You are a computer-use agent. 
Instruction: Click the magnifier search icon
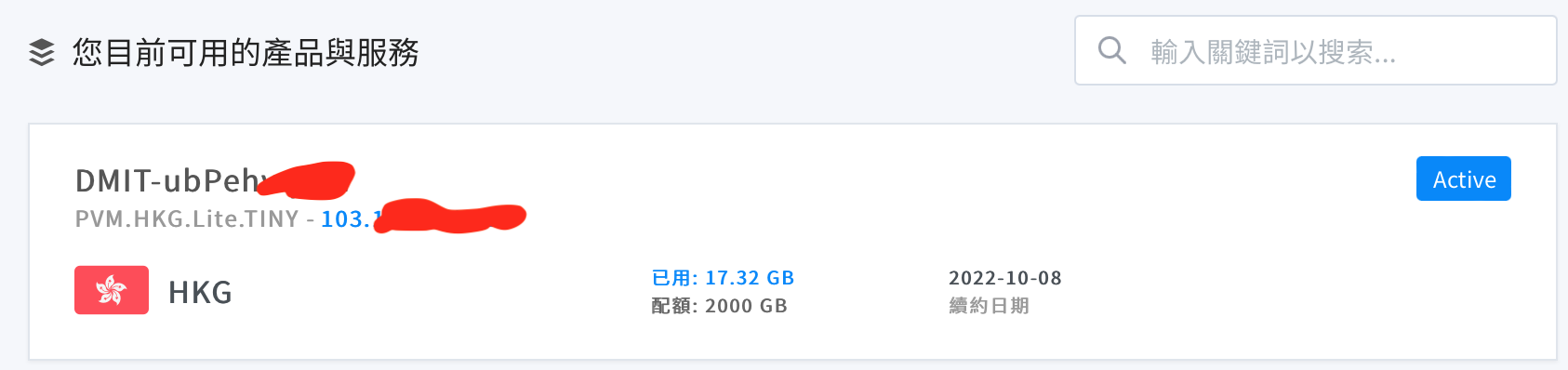coord(1111,50)
